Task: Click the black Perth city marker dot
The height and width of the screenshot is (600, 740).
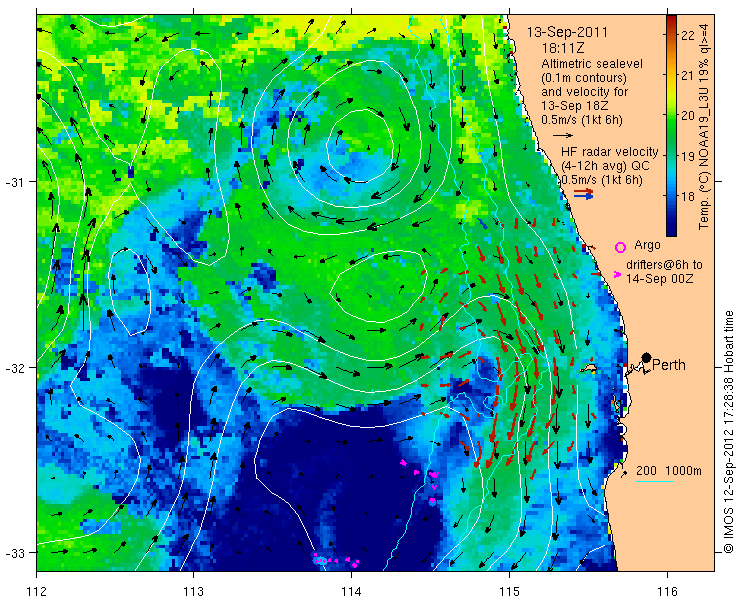Action: 647,358
